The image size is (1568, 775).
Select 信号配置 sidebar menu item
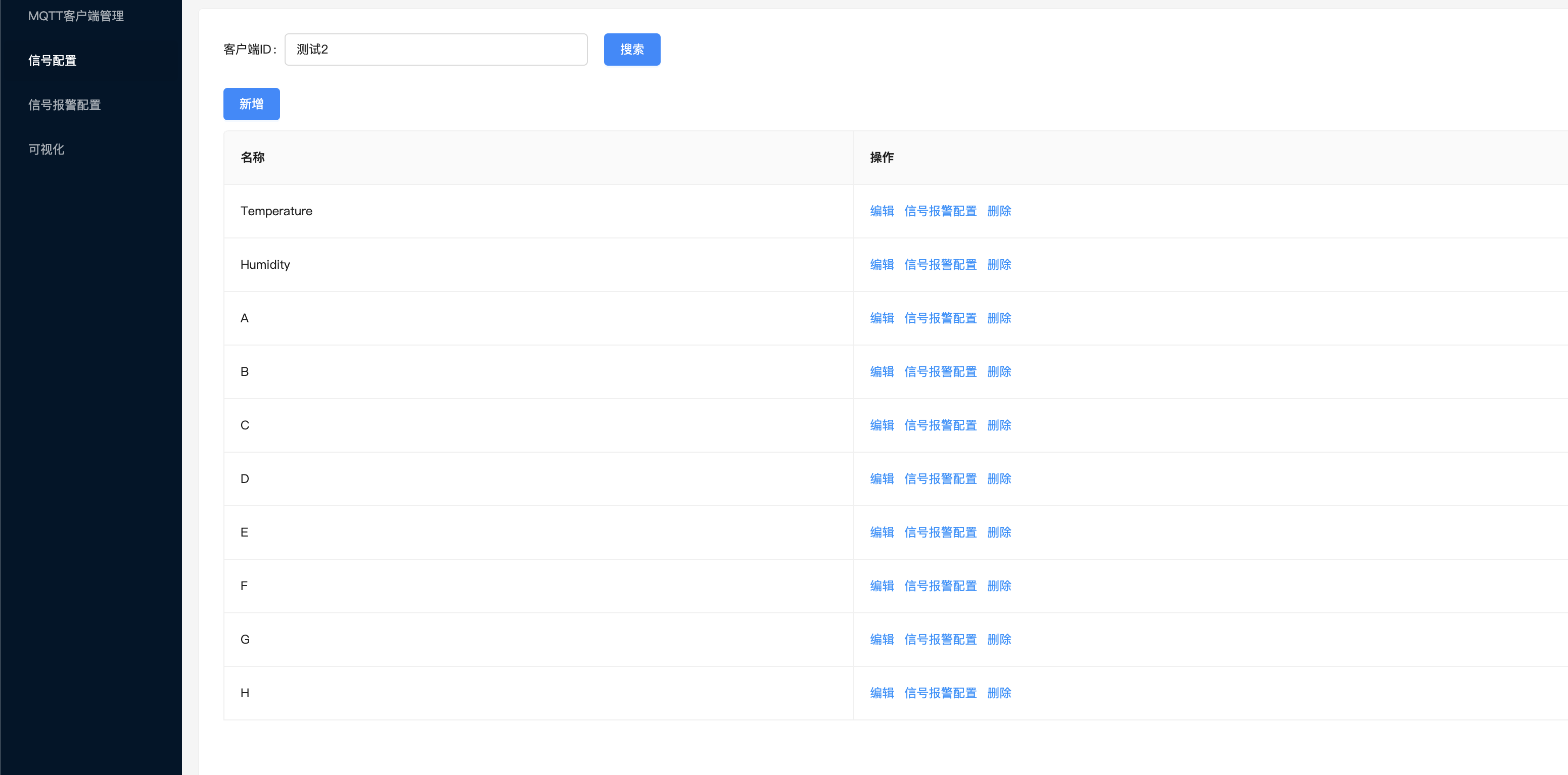click(x=53, y=60)
